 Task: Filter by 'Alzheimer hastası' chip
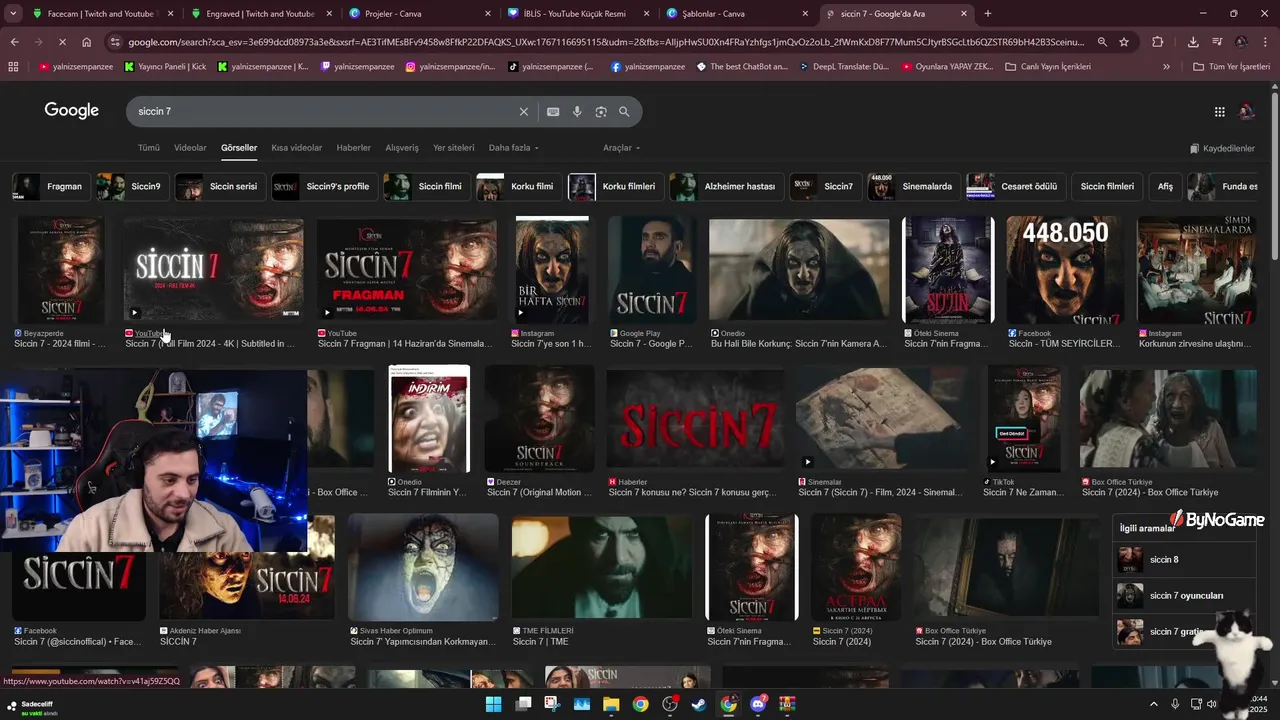tap(726, 186)
